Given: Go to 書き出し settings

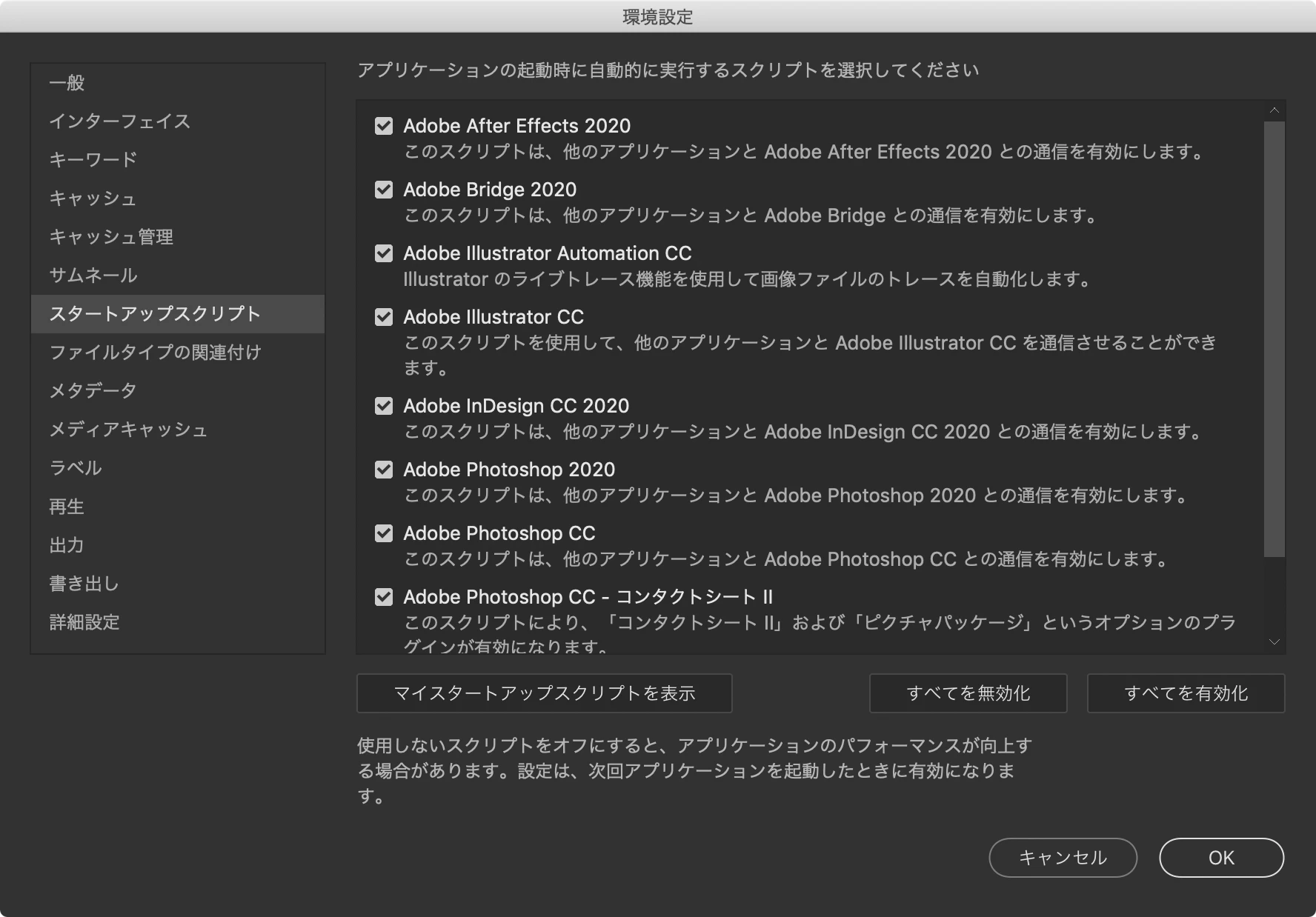Looking at the screenshot, I should pyautogui.click(x=178, y=584).
